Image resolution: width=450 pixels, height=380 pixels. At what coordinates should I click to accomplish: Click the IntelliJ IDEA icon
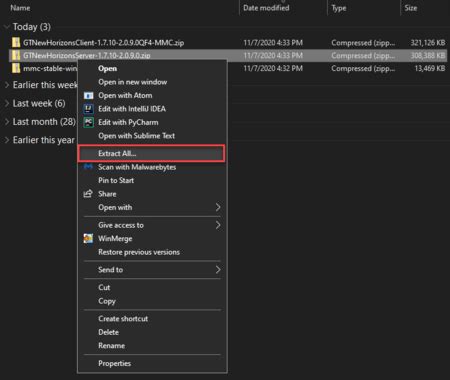tap(88, 109)
